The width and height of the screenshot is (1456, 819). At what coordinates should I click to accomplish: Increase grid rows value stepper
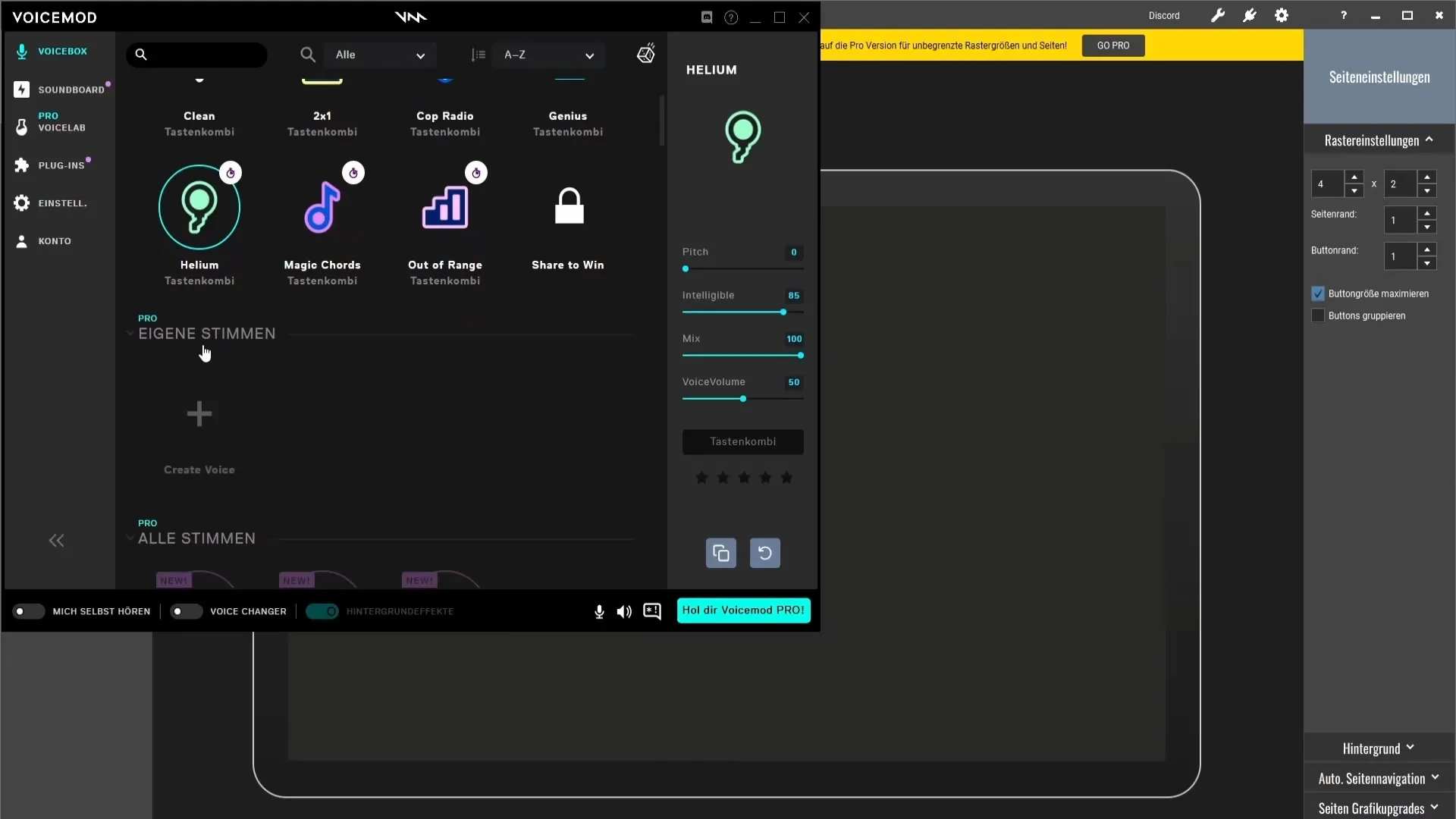pyautogui.click(x=1427, y=177)
